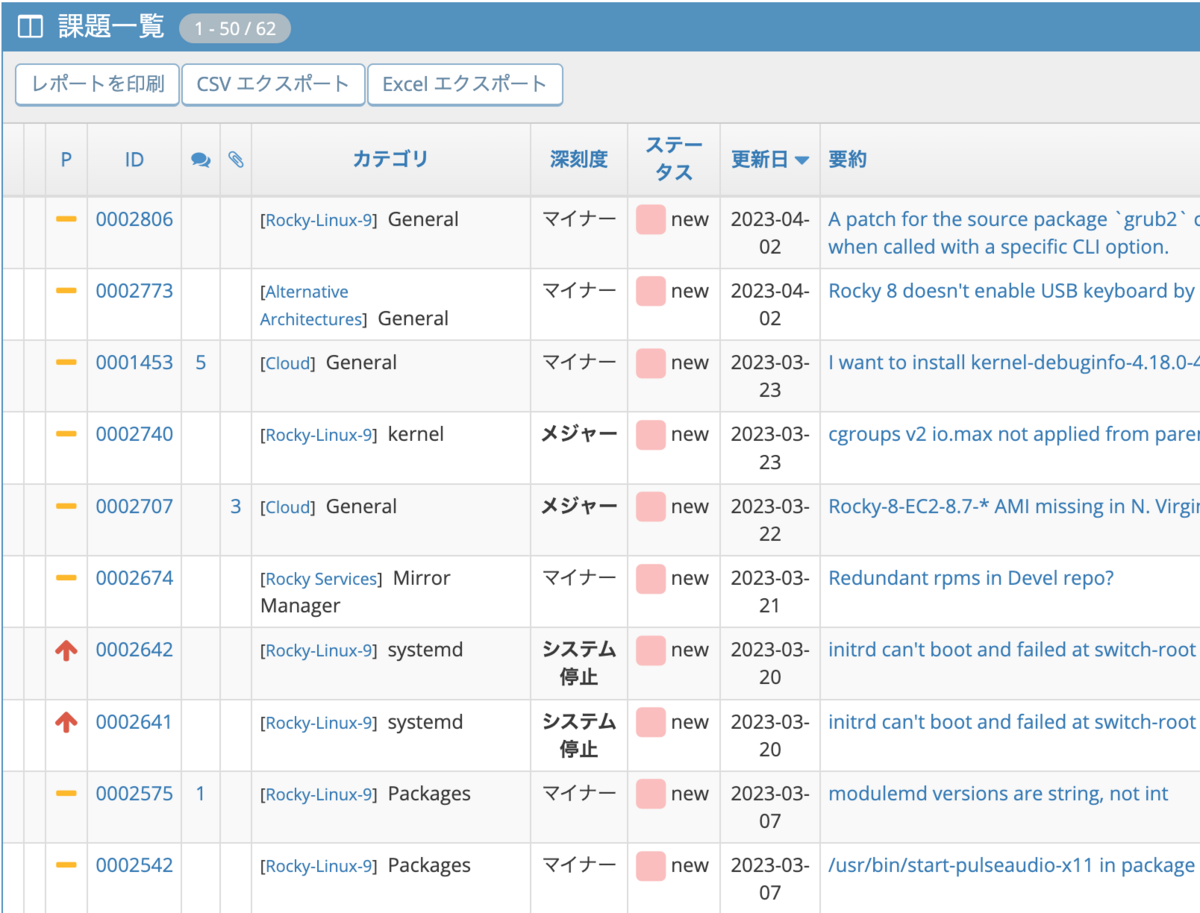Viewport: 1200px width, 913px height.
Task: Click the レポートを印刷 button
Action: point(97,84)
